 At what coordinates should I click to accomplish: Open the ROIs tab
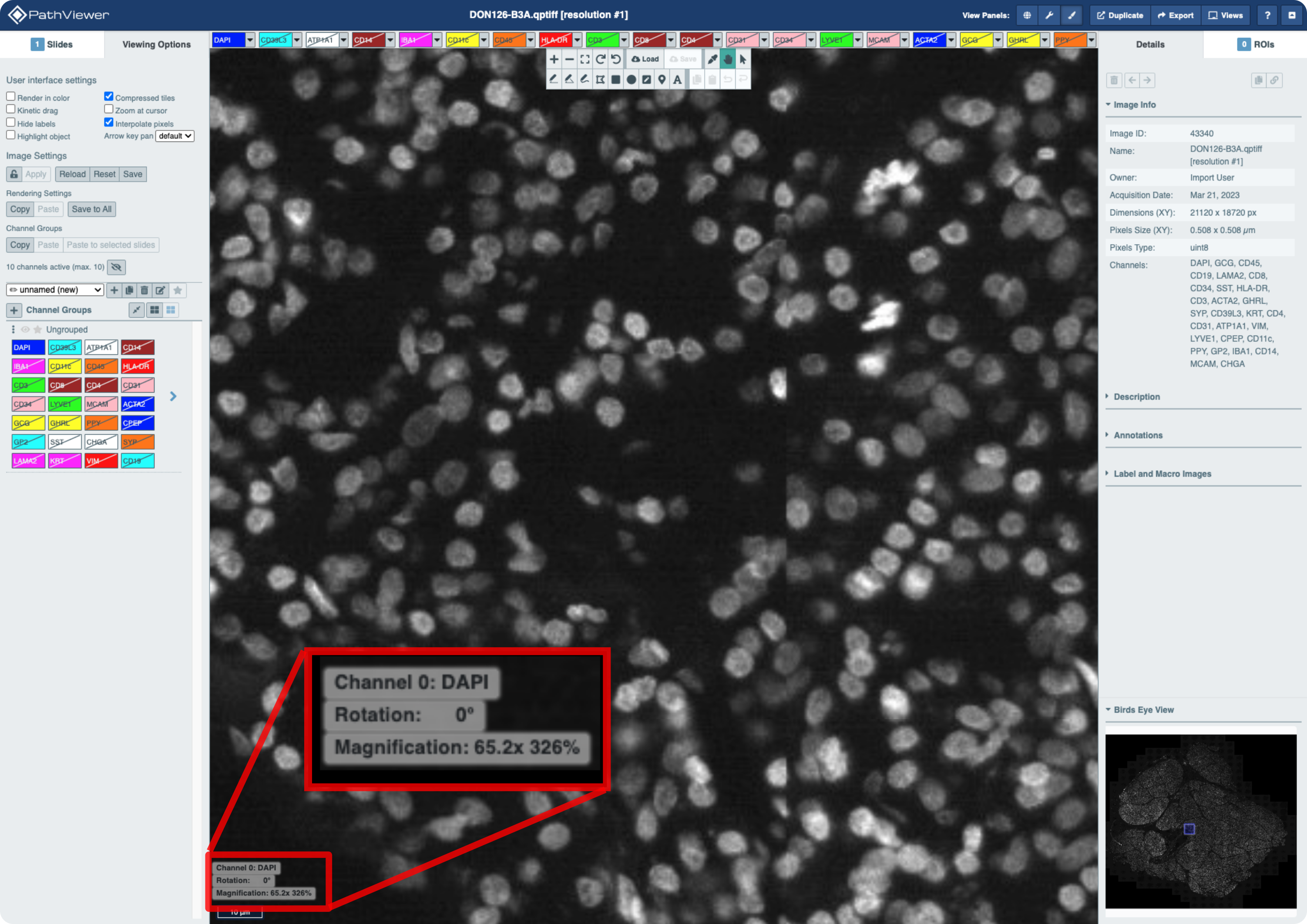pyautogui.click(x=1255, y=44)
